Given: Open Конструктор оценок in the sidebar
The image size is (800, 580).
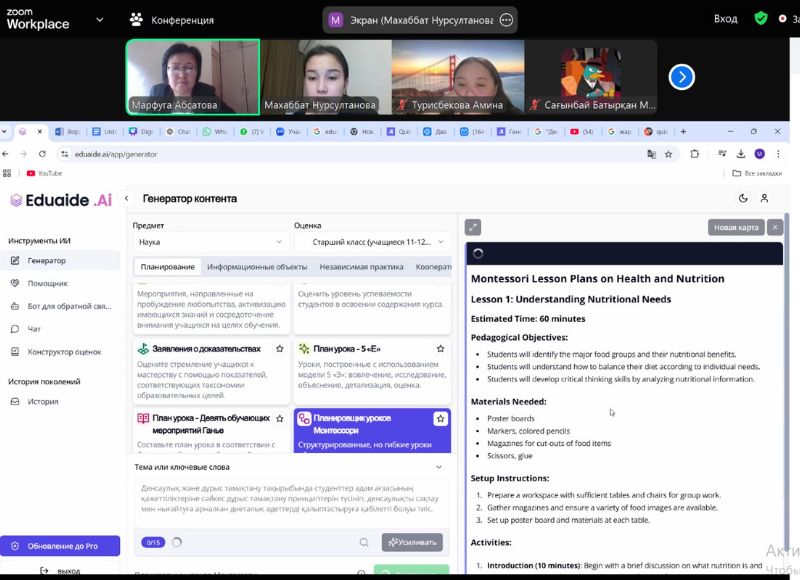Looking at the screenshot, I should 64,352.
